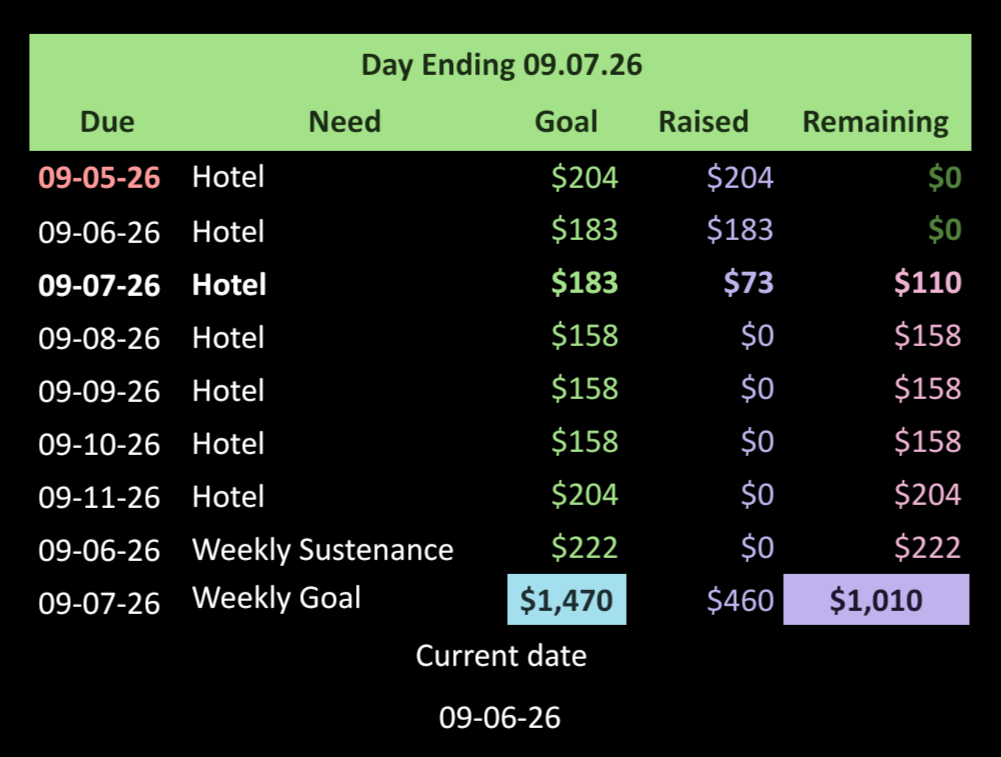Click the $73 raised amount
This screenshot has height=757, width=1001.
click(x=748, y=283)
